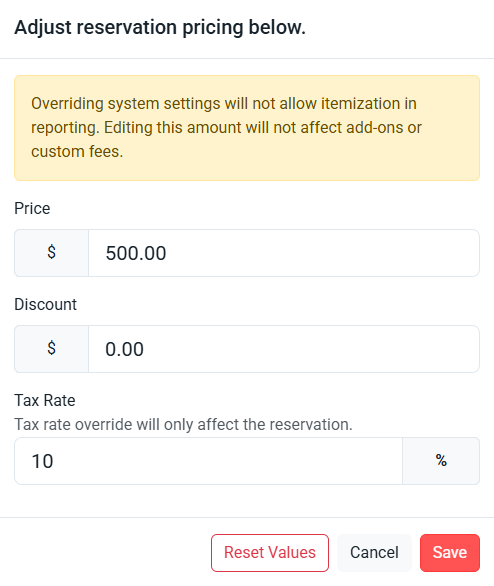Click the Discount field label

(x=46, y=304)
